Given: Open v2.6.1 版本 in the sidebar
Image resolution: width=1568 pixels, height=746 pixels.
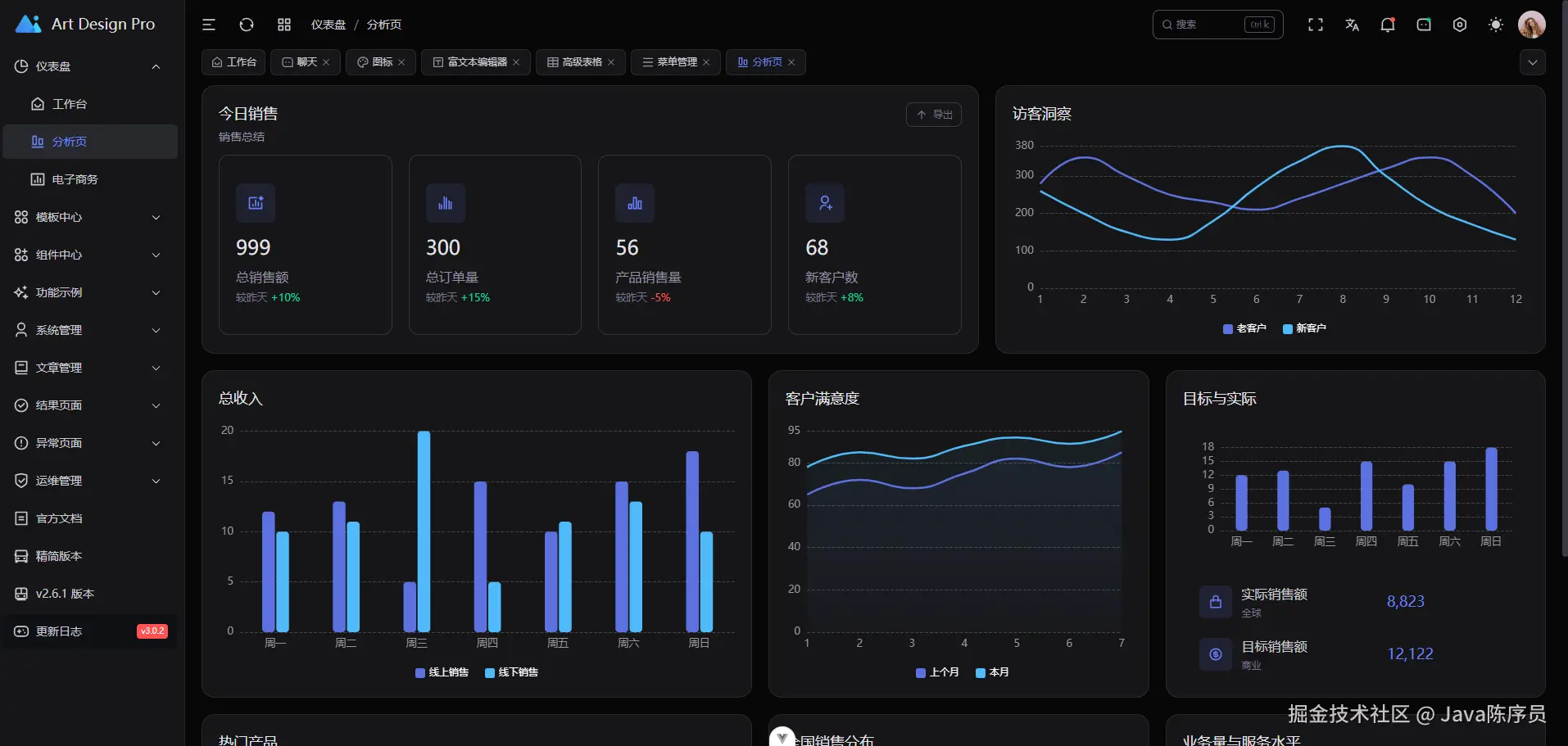Looking at the screenshot, I should [x=89, y=594].
